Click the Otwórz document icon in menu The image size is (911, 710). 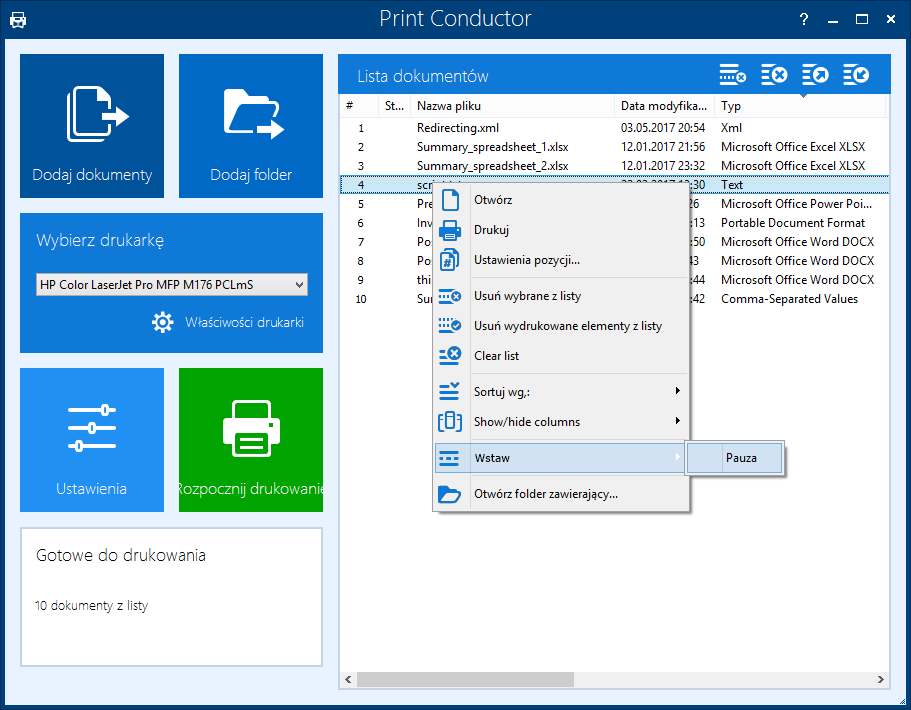pyautogui.click(x=450, y=200)
